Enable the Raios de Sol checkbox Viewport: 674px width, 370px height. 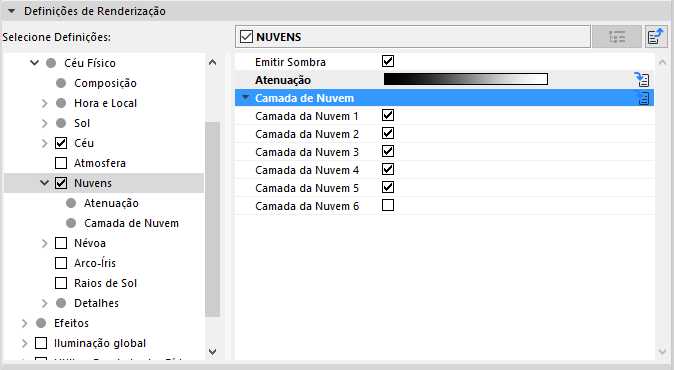click(x=61, y=283)
